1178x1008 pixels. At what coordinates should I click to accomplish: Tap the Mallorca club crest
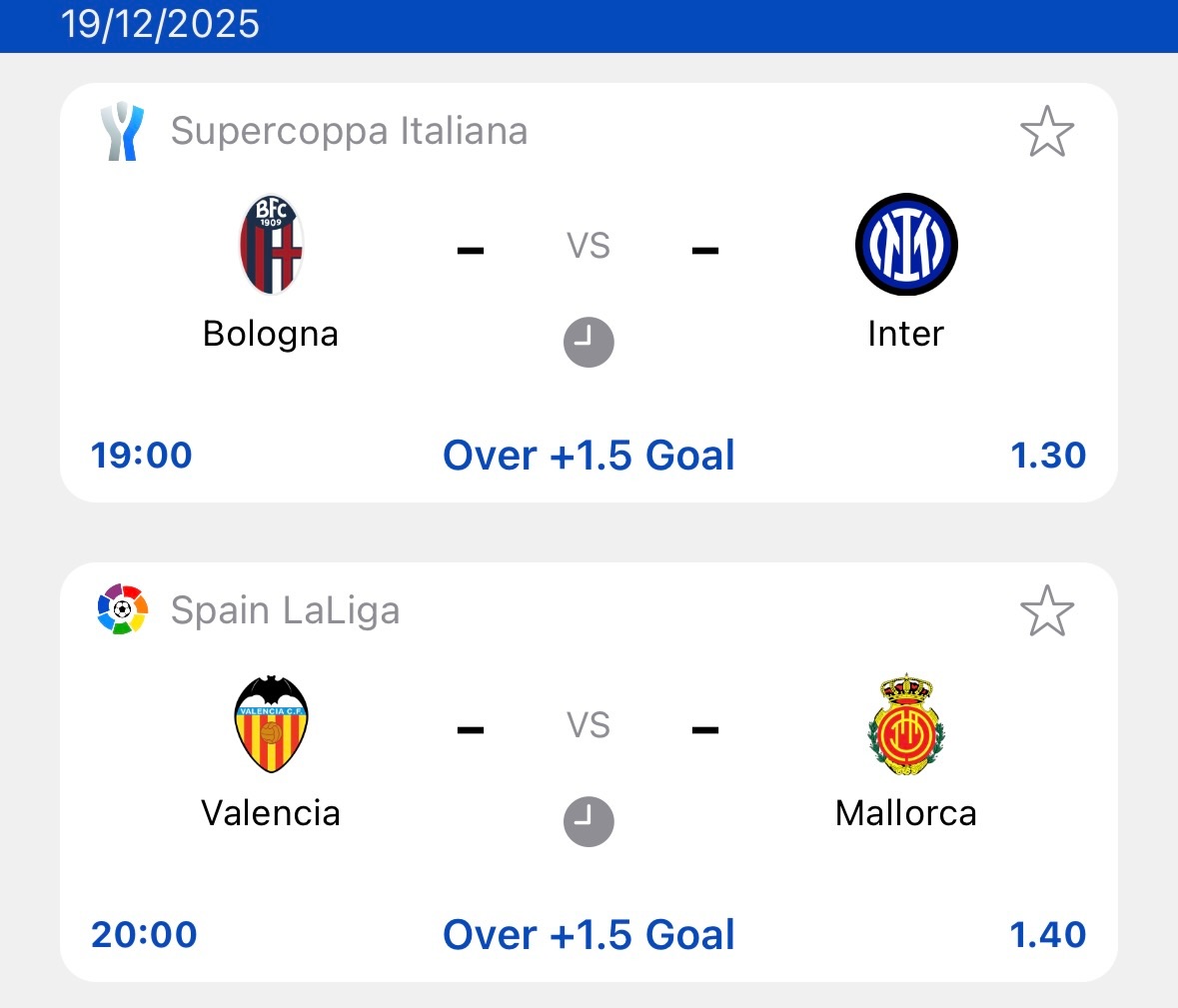(906, 724)
